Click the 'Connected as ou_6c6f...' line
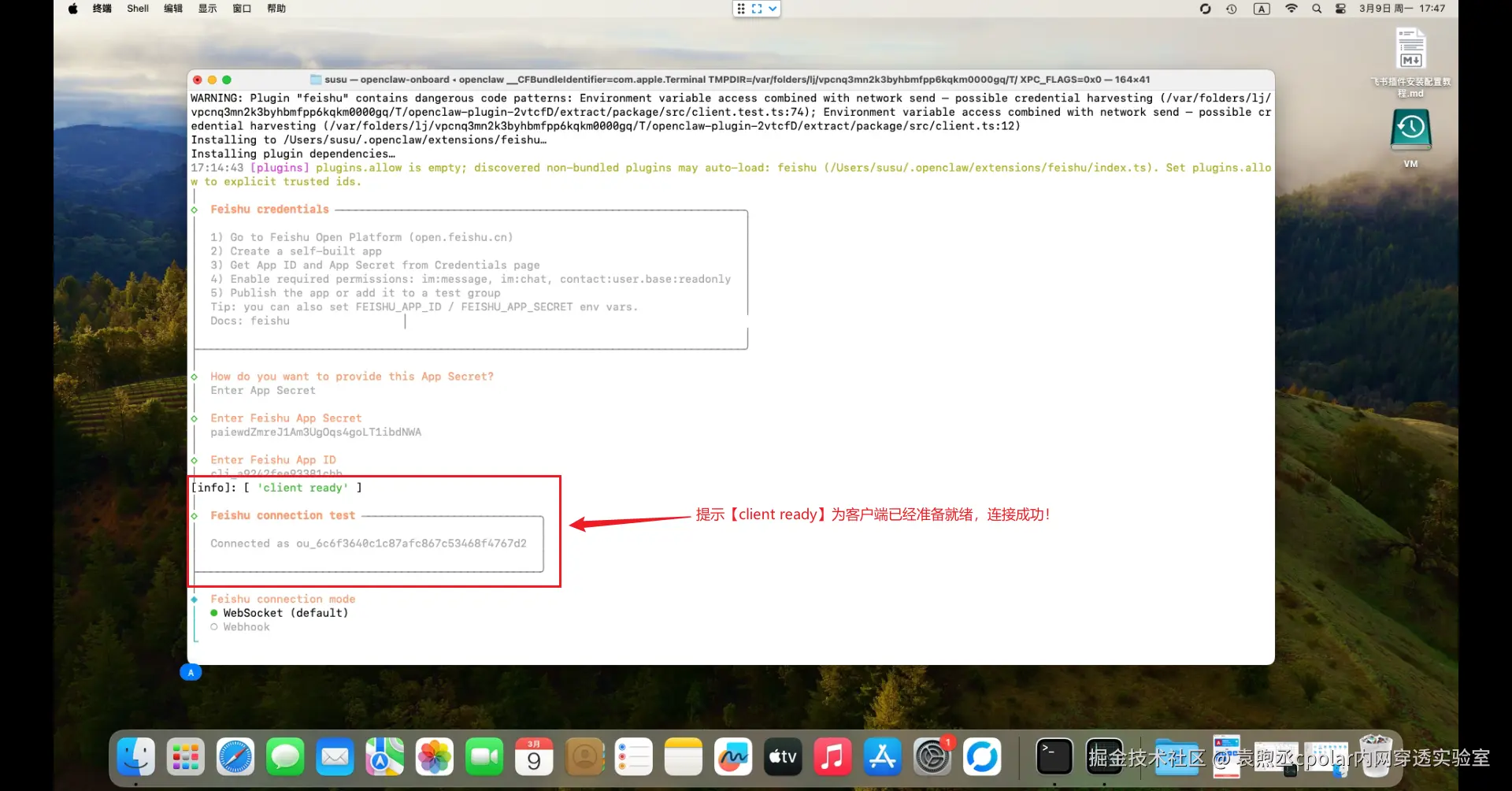This screenshot has width=1512, height=791. [x=369, y=544]
